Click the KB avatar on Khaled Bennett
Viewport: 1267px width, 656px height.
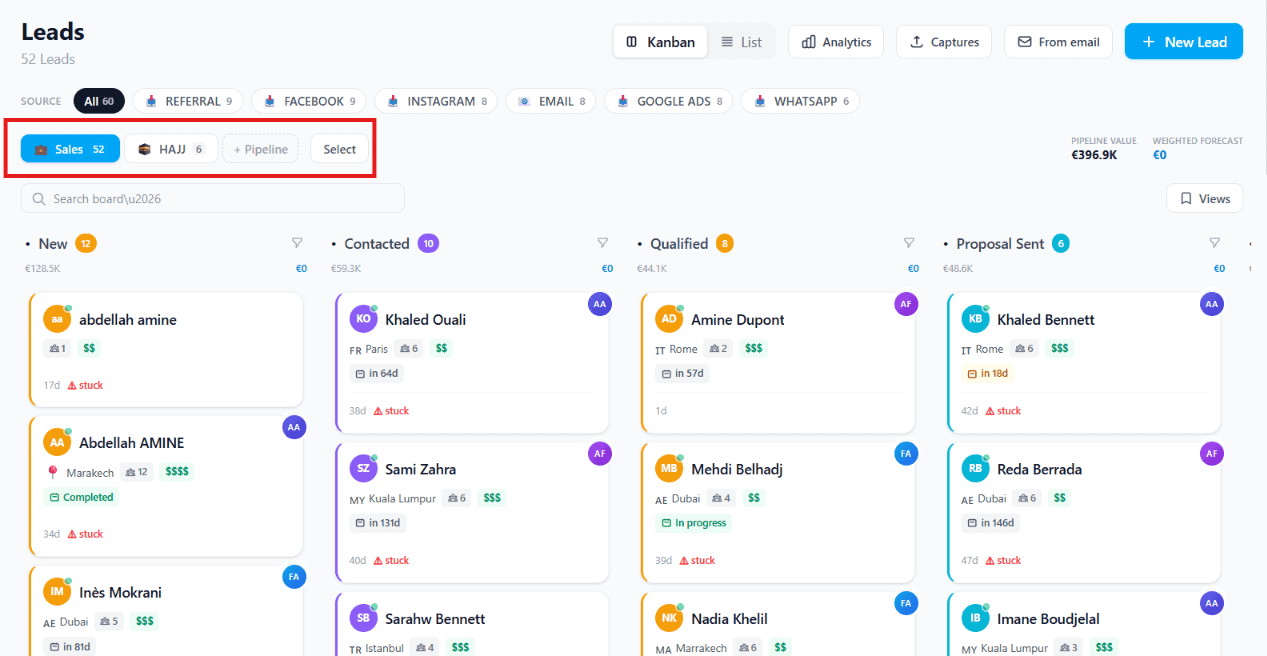(x=975, y=319)
